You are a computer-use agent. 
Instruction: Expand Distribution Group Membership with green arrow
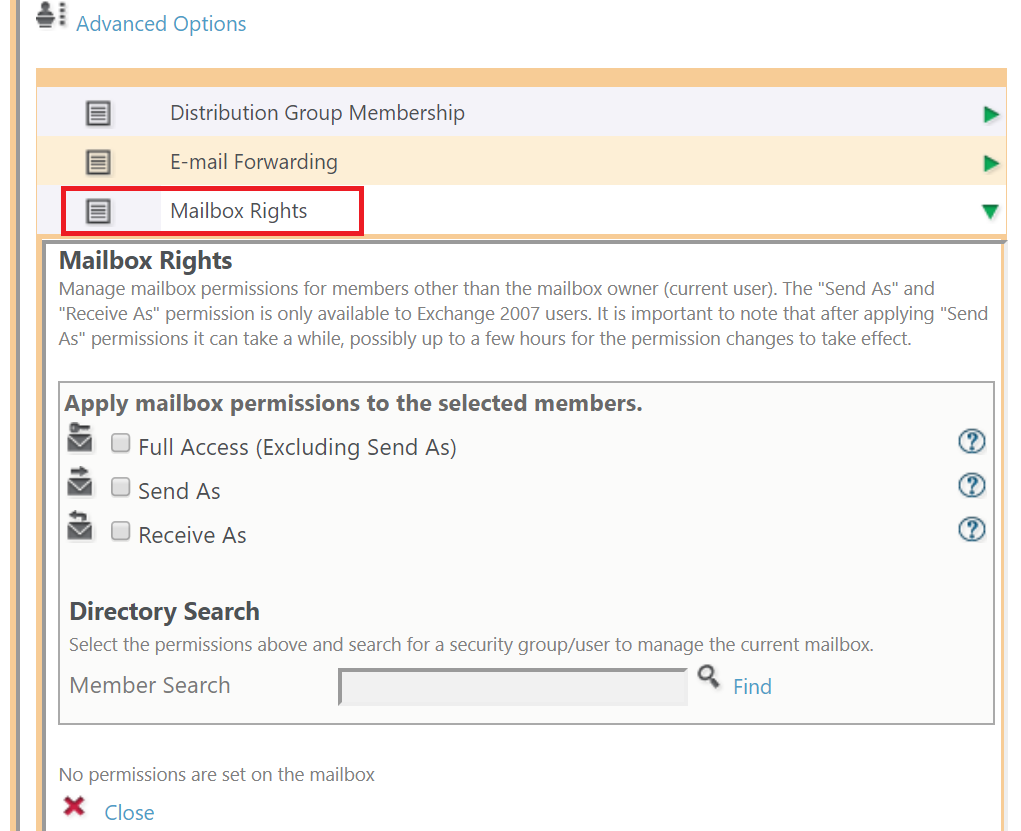tap(991, 115)
